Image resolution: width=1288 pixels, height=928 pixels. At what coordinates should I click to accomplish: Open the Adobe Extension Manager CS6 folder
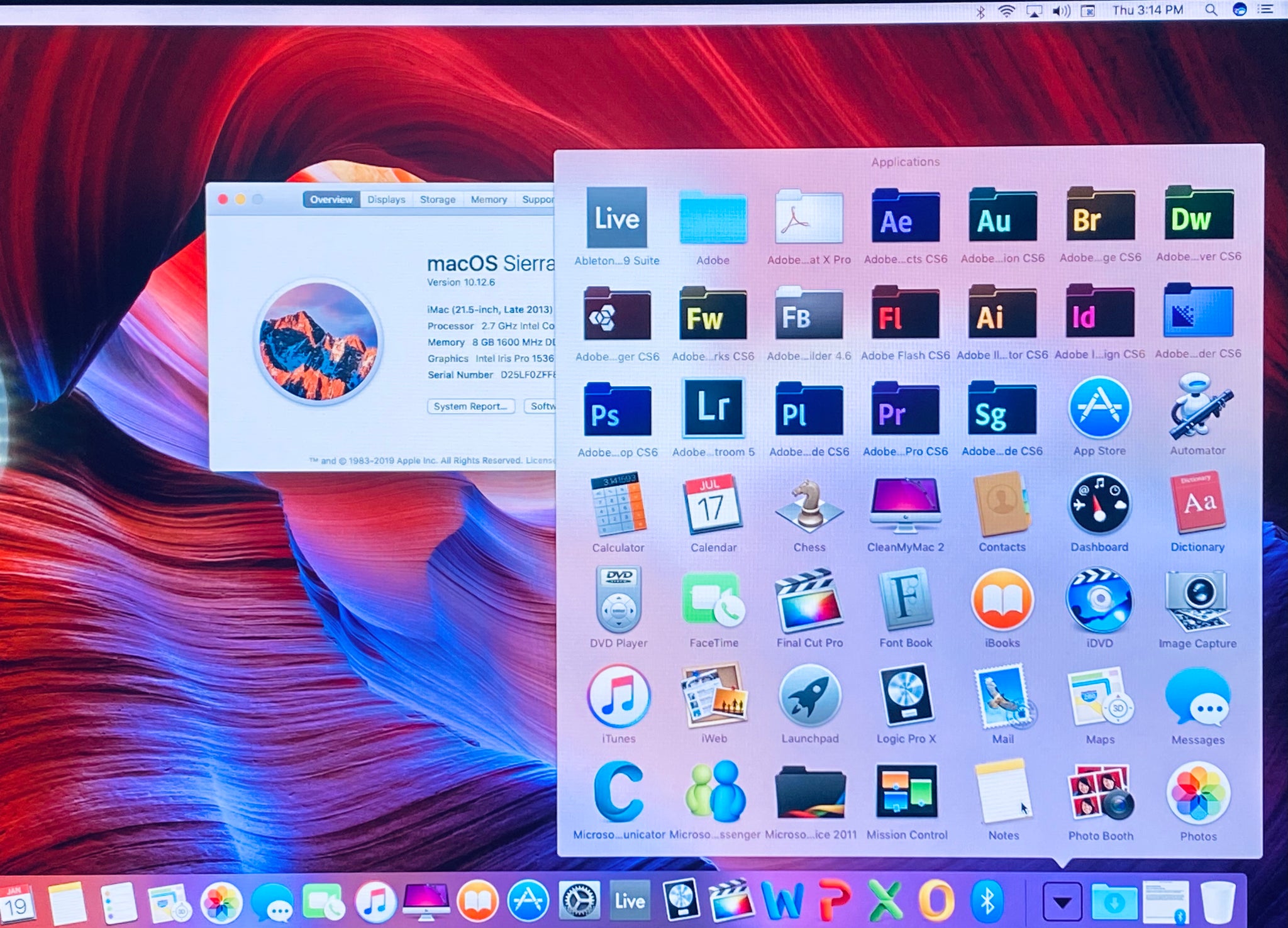pos(617,314)
